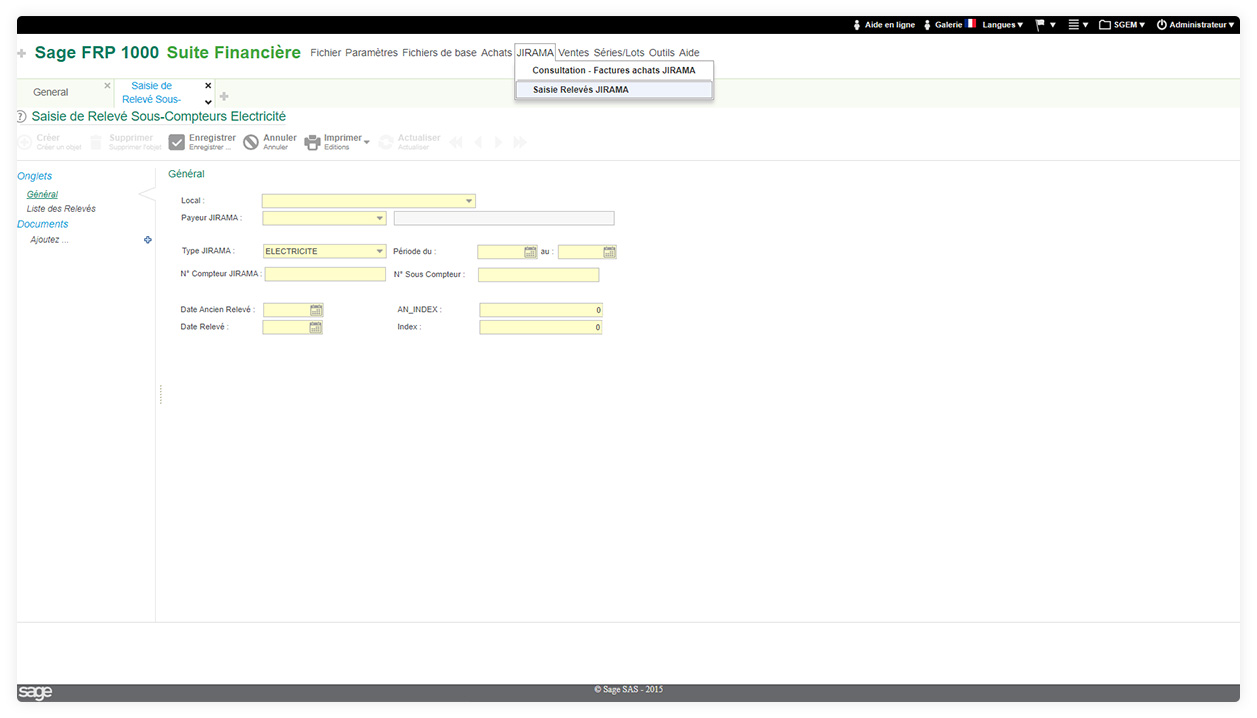Click the vertical panel splitter handle
The width and height of the screenshot is (1257, 718).
coord(160,394)
